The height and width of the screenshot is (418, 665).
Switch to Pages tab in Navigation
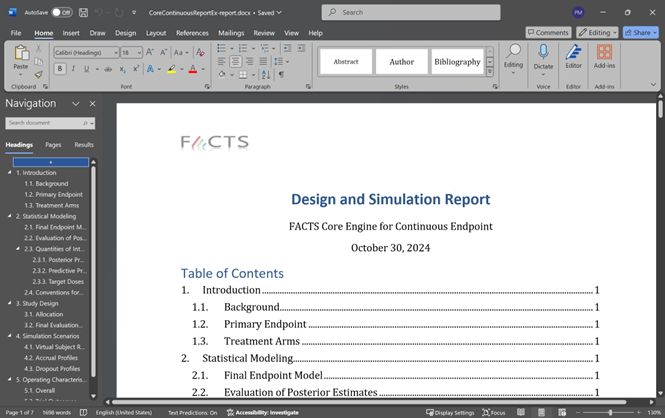[x=53, y=145]
